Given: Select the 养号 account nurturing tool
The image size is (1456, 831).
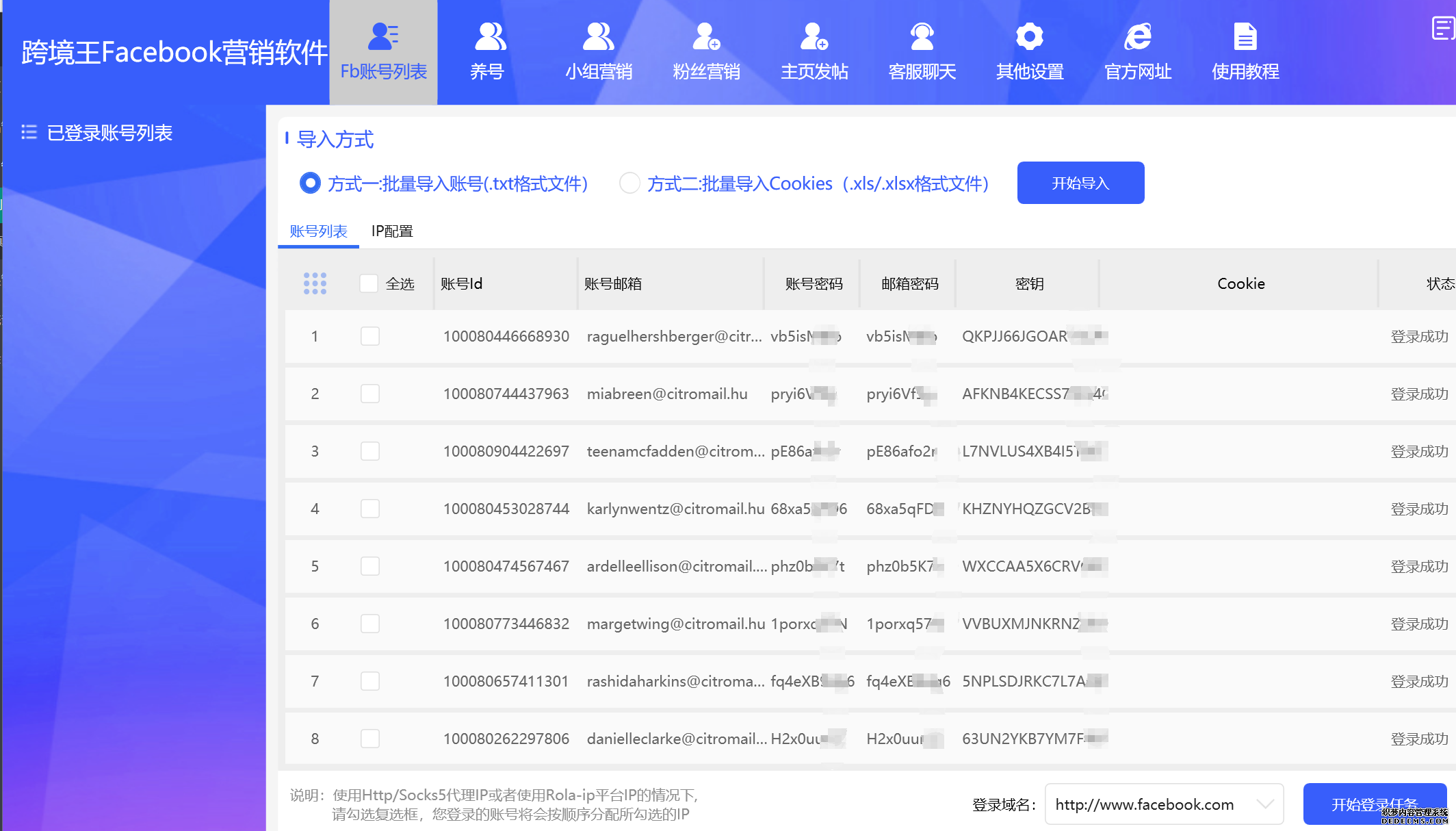Looking at the screenshot, I should 488,51.
